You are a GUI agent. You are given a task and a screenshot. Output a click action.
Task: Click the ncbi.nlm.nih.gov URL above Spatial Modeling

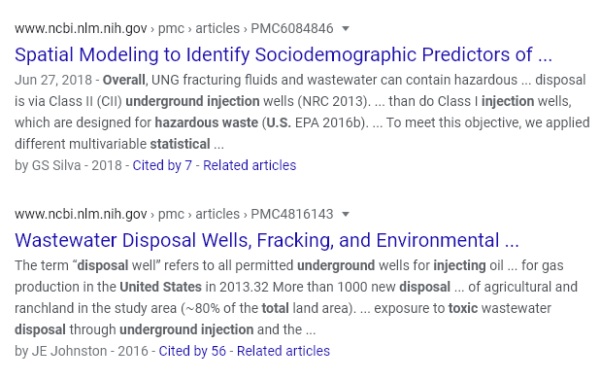point(81,29)
